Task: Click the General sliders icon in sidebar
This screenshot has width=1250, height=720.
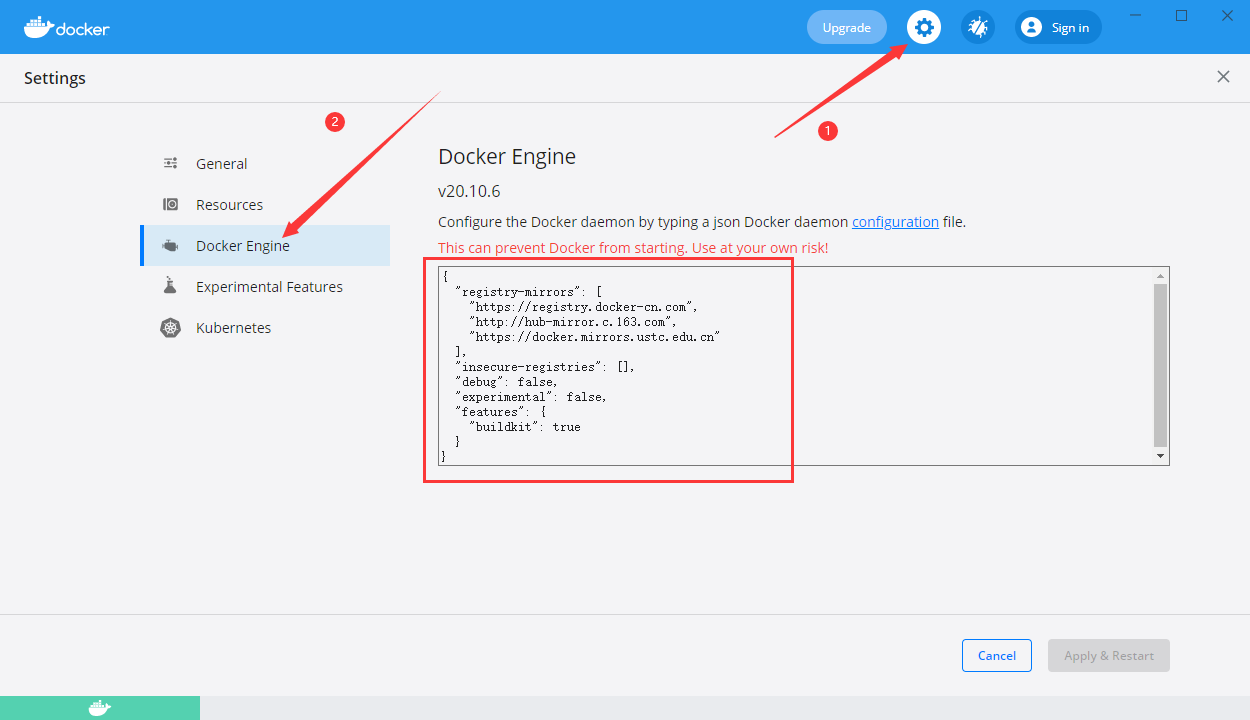Action: coord(171,163)
